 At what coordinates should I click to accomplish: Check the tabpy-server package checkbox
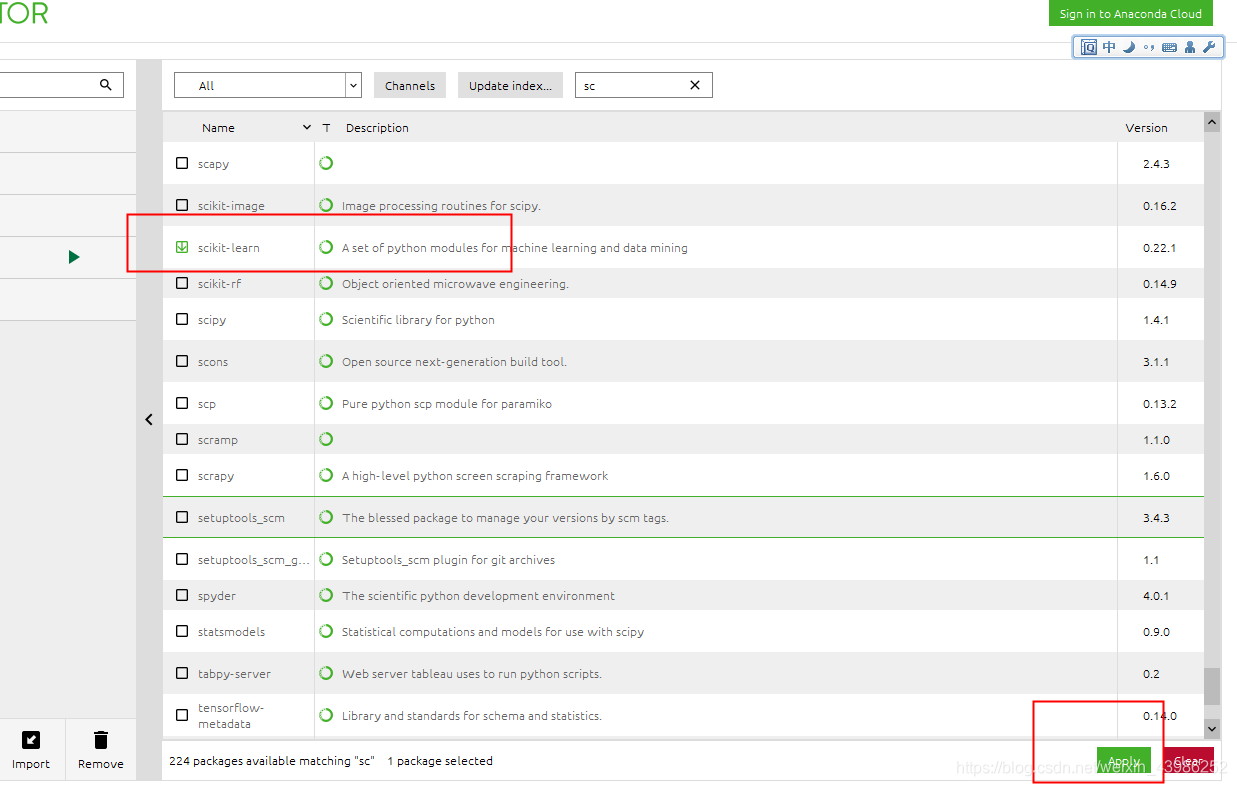point(182,673)
